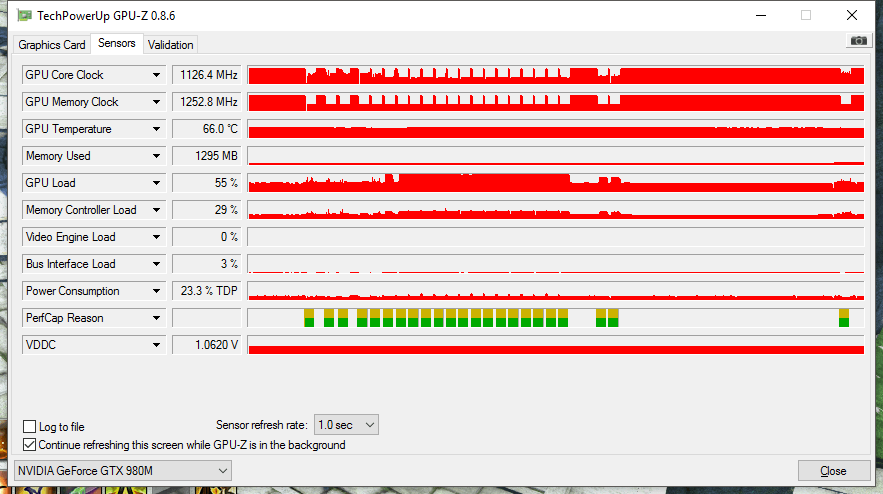This screenshot has height=494, width=883.
Task: Click the 1126.4 MHz core clock value
Action: (x=207, y=75)
